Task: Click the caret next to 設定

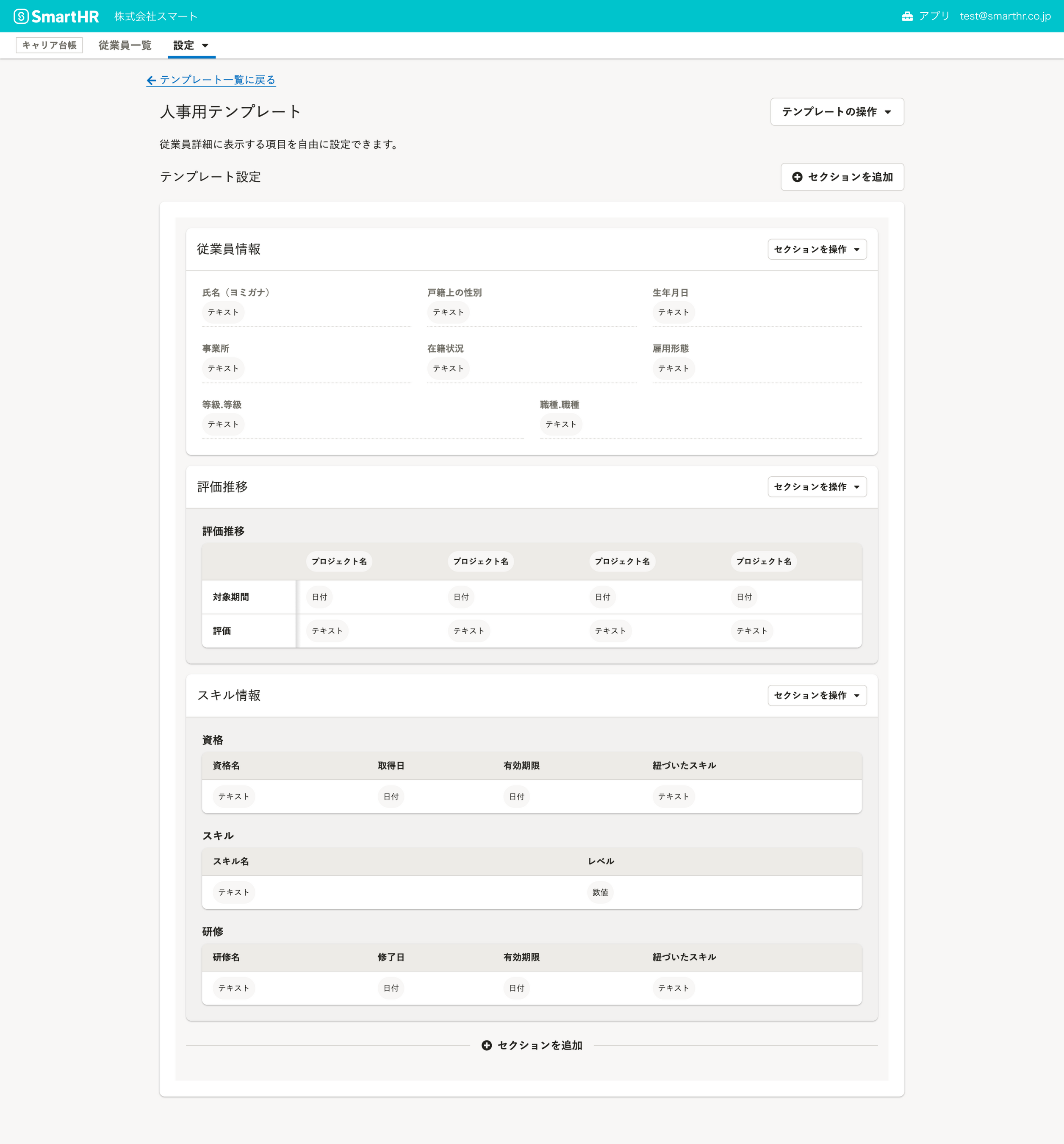Action: (205, 45)
